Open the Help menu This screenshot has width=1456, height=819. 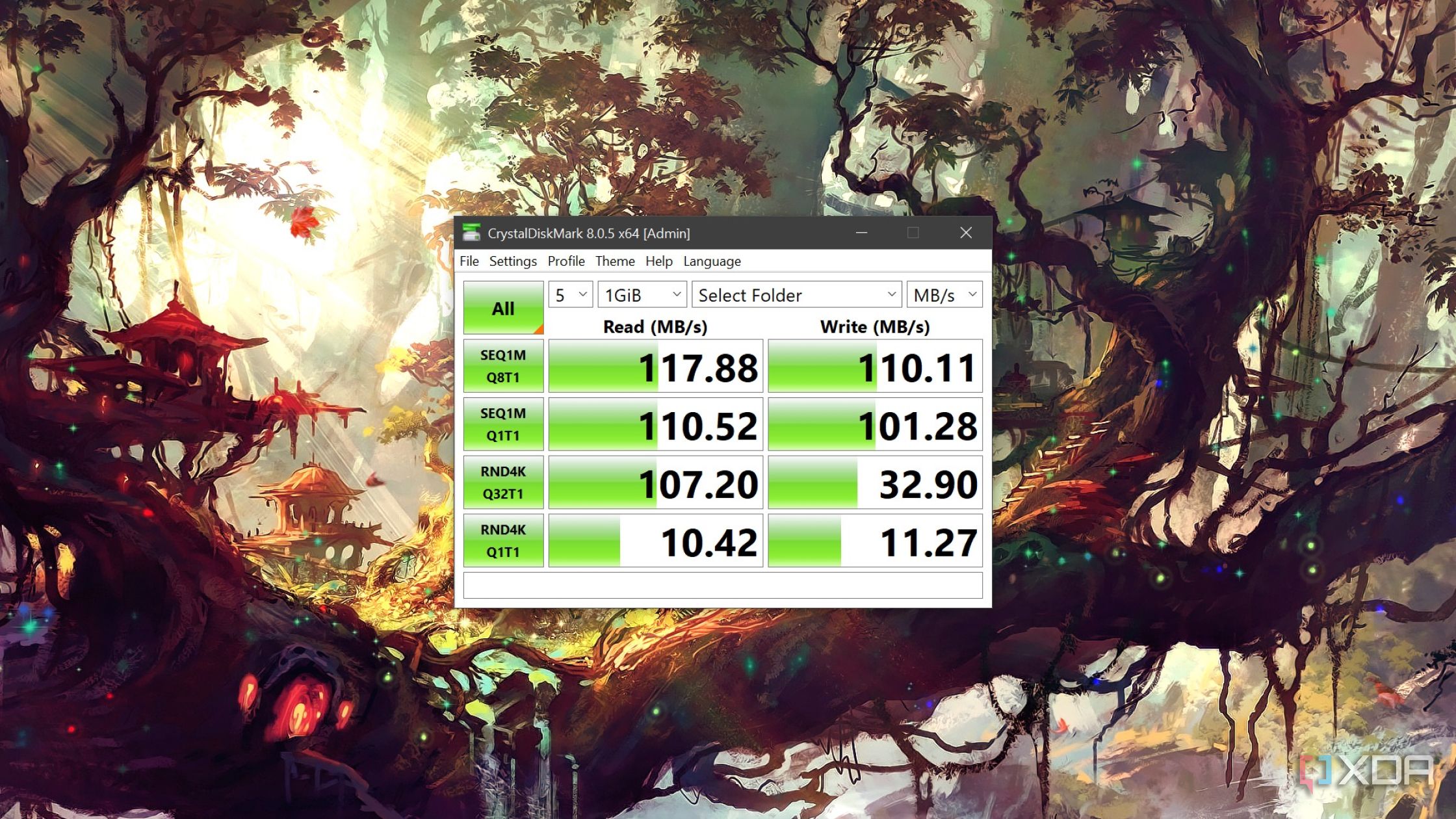click(x=658, y=261)
